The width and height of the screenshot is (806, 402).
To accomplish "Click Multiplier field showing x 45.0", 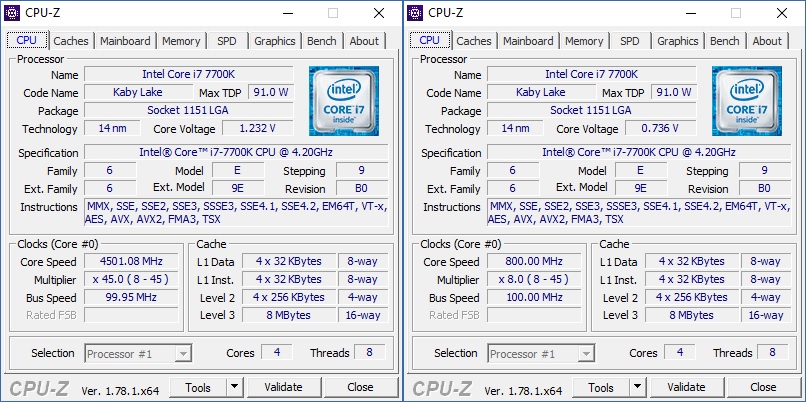I will [131, 280].
